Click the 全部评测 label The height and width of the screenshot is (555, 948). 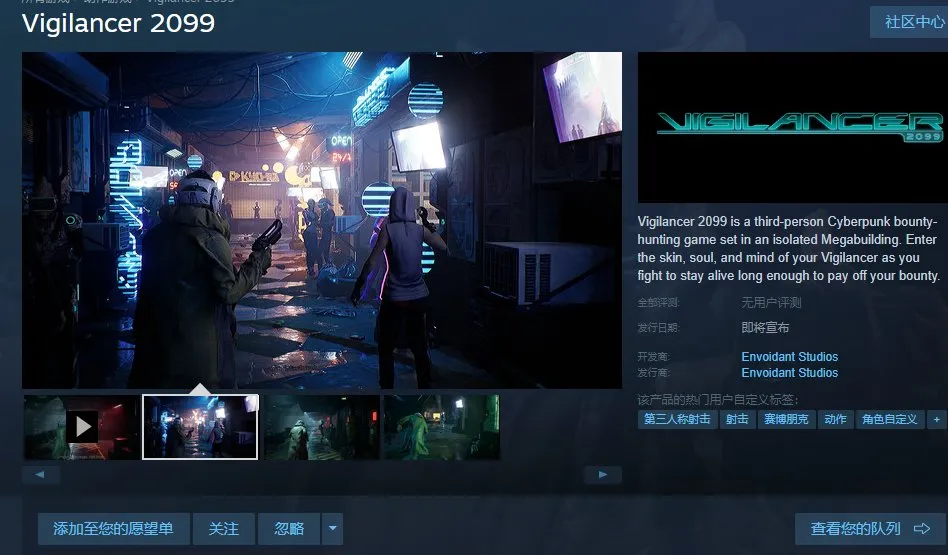(658, 302)
